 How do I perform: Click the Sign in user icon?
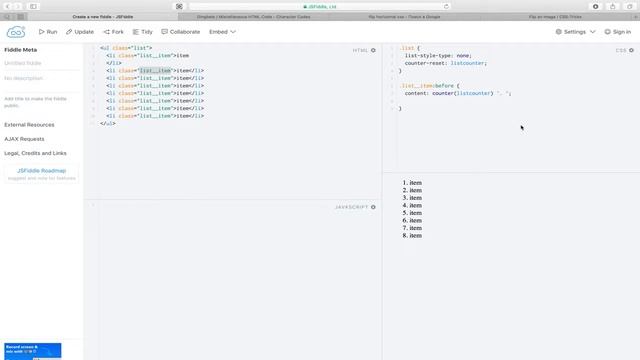click(607, 32)
